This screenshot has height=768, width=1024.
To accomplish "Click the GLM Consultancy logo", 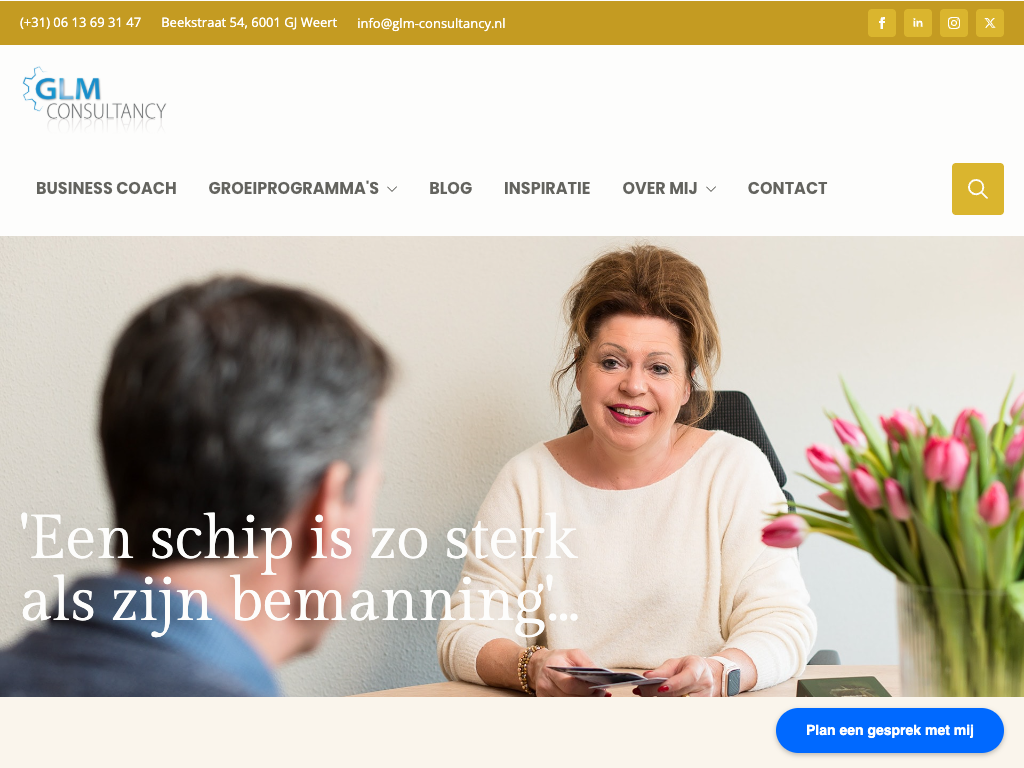I will click(95, 98).
